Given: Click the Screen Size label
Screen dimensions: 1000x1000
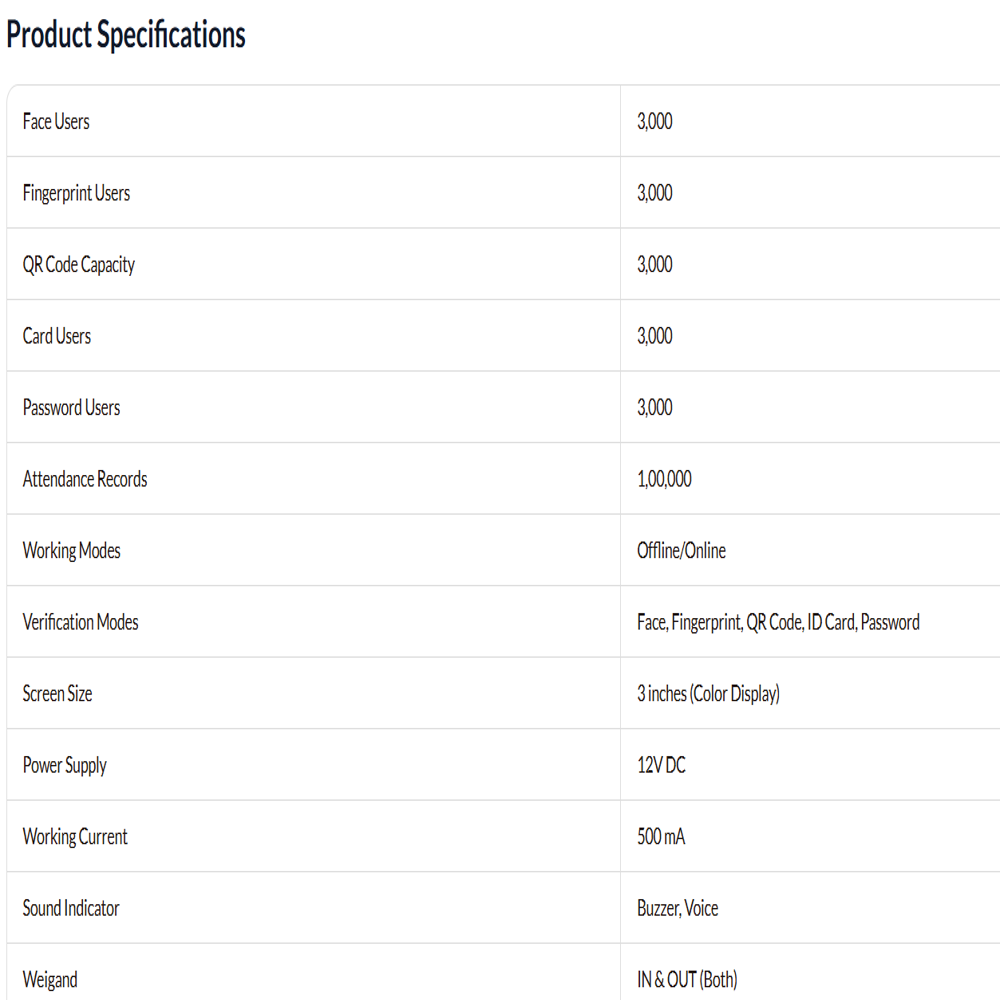Looking at the screenshot, I should [x=57, y=693].
